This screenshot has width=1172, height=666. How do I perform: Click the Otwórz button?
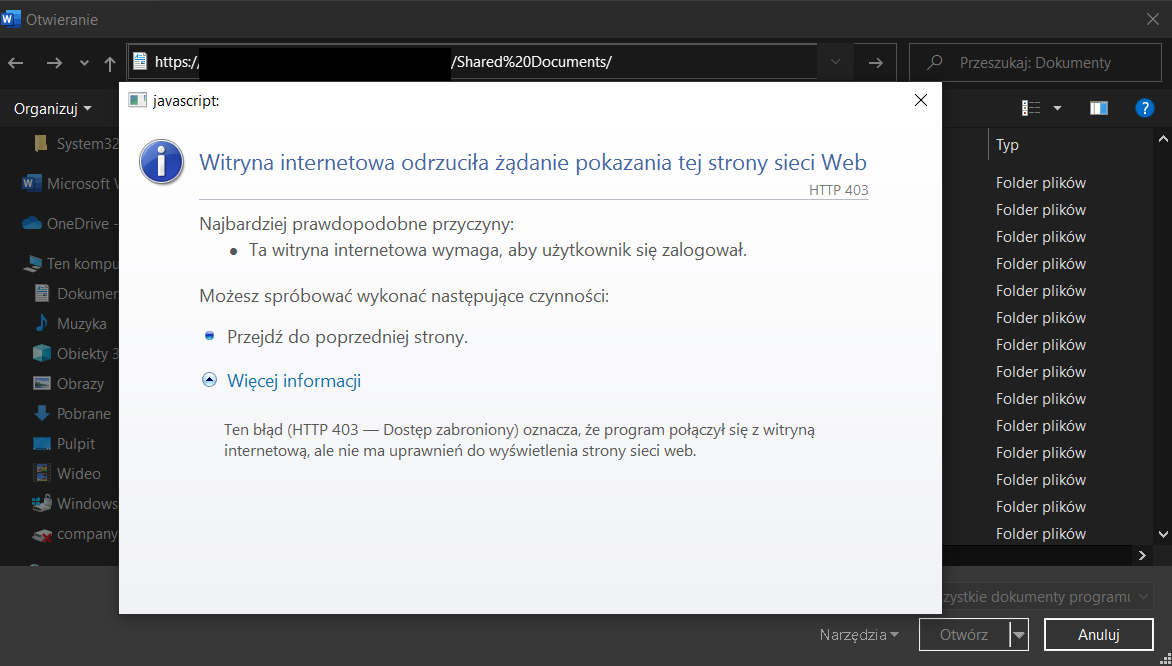[964, 635]
